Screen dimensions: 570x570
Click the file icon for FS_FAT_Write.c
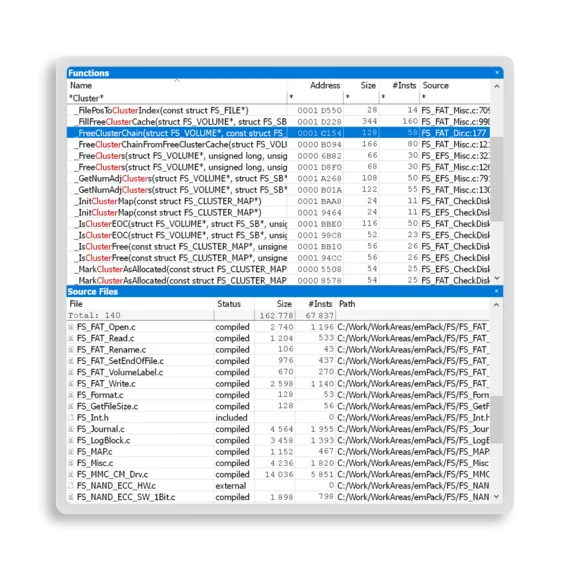[x=71, y=384]
